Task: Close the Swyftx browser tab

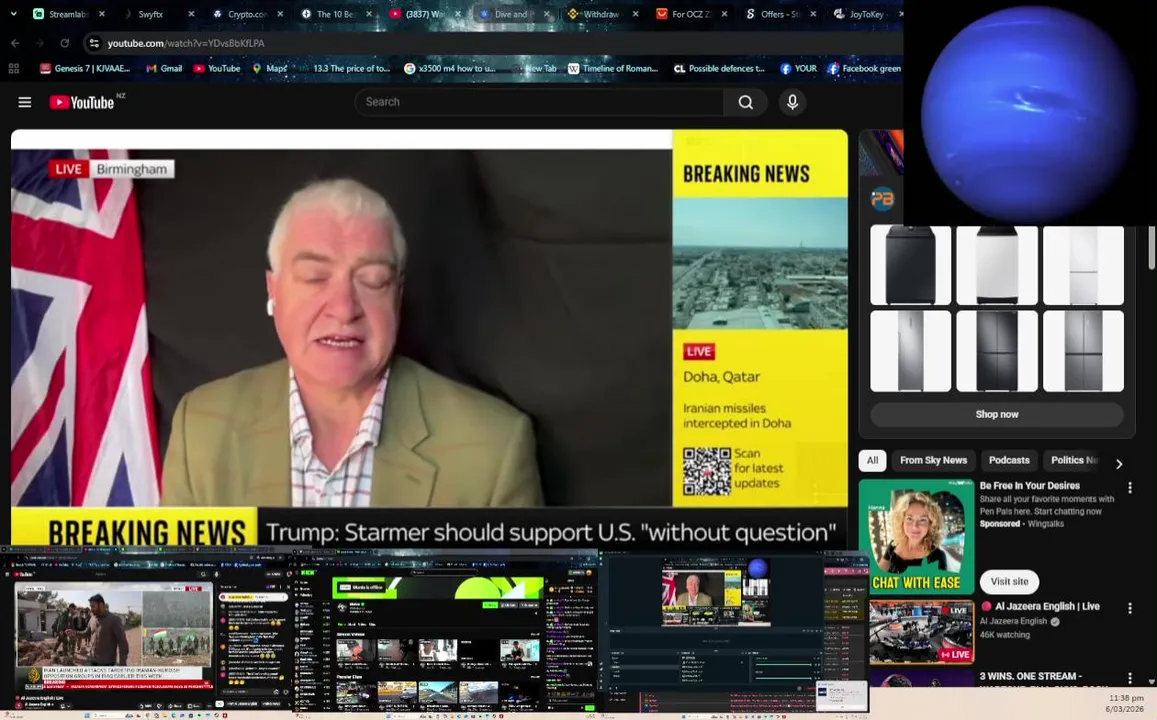Action: tap(191, 14)
